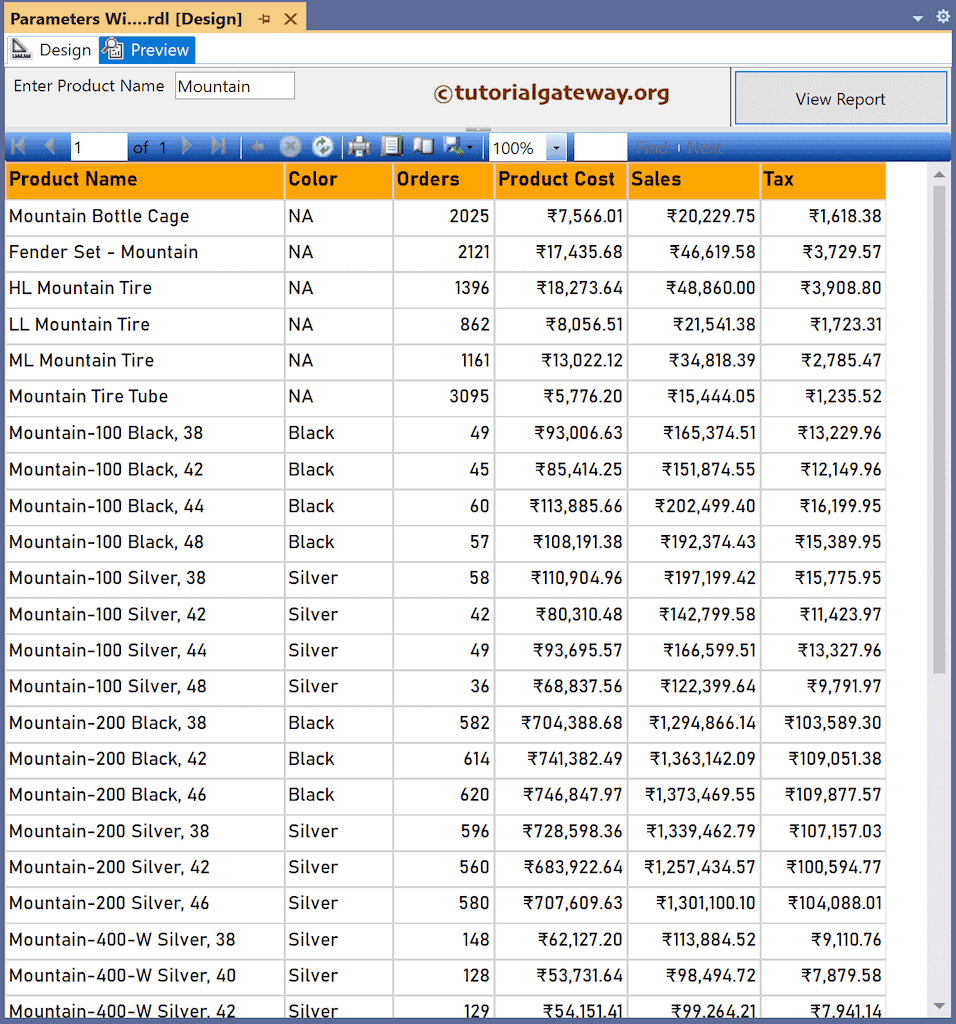Click the View Report button
The width and height of the screenshot is (956, 1024).
[840, 100]
